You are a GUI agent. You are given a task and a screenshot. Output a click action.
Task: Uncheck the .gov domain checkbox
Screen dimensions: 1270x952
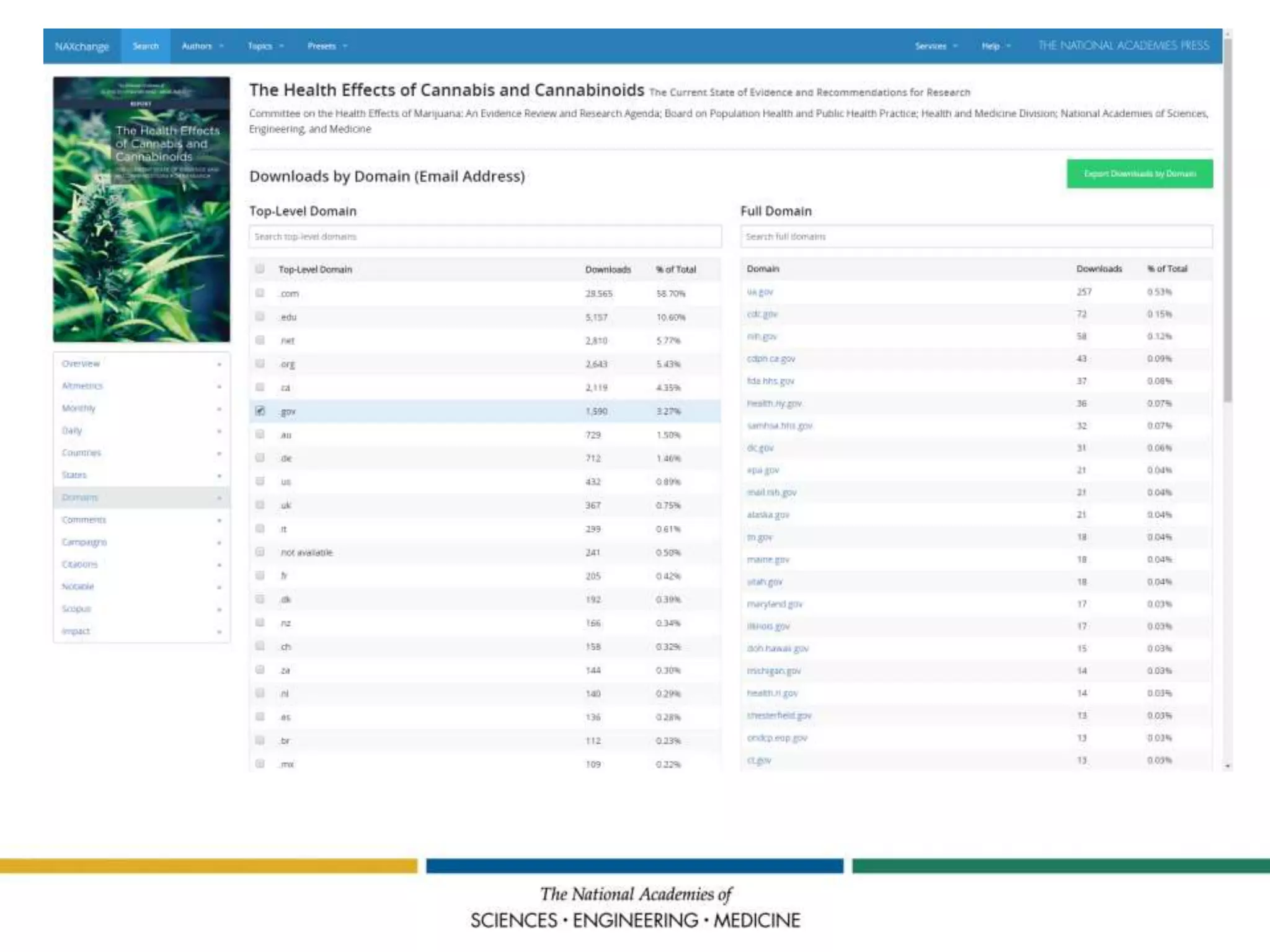click(x=260, y=411)
